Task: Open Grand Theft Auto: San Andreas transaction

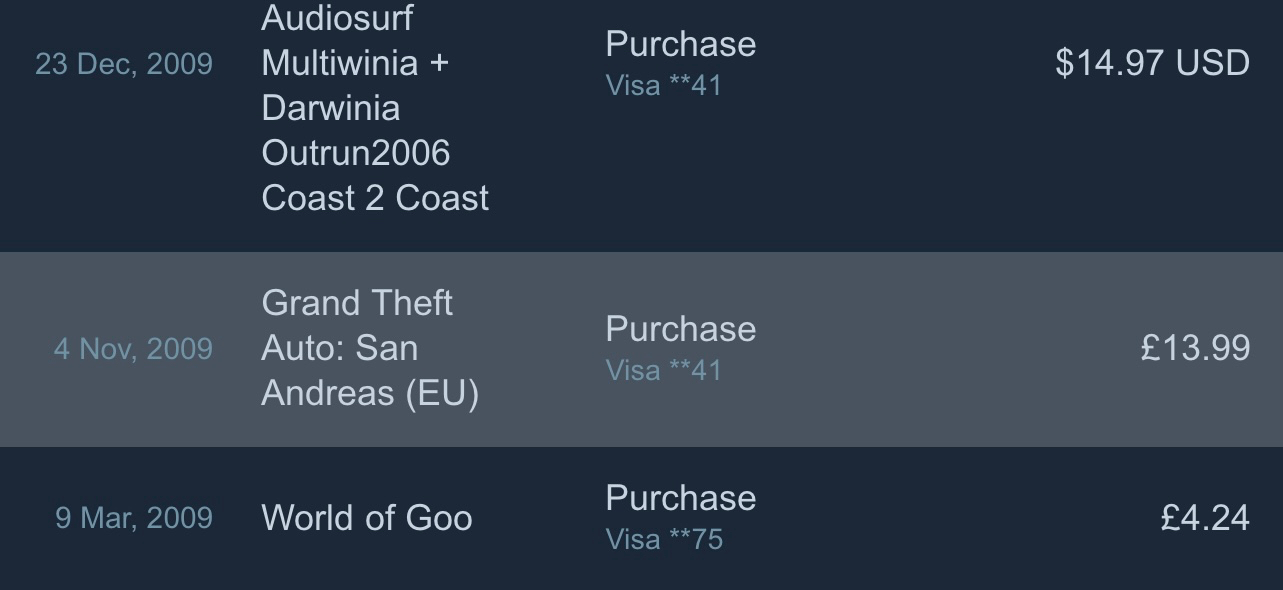Action: pos(369,348)
